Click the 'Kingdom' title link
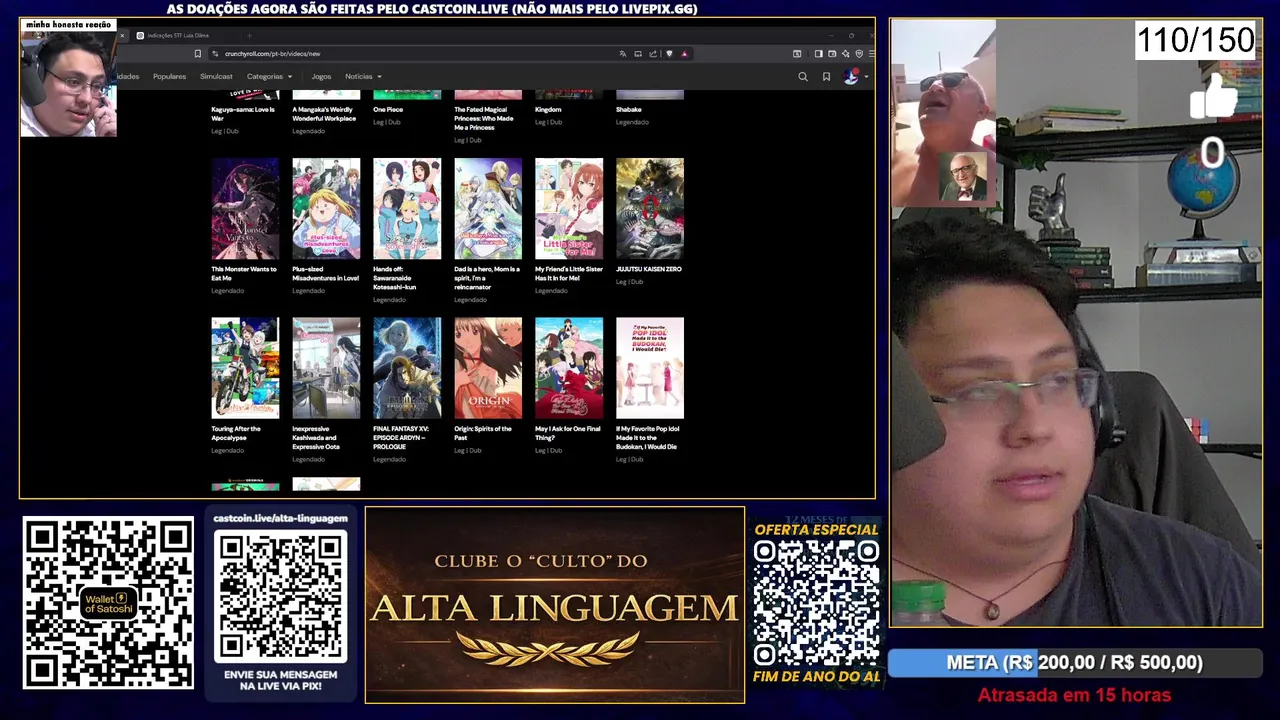 (x=548, y=109)
